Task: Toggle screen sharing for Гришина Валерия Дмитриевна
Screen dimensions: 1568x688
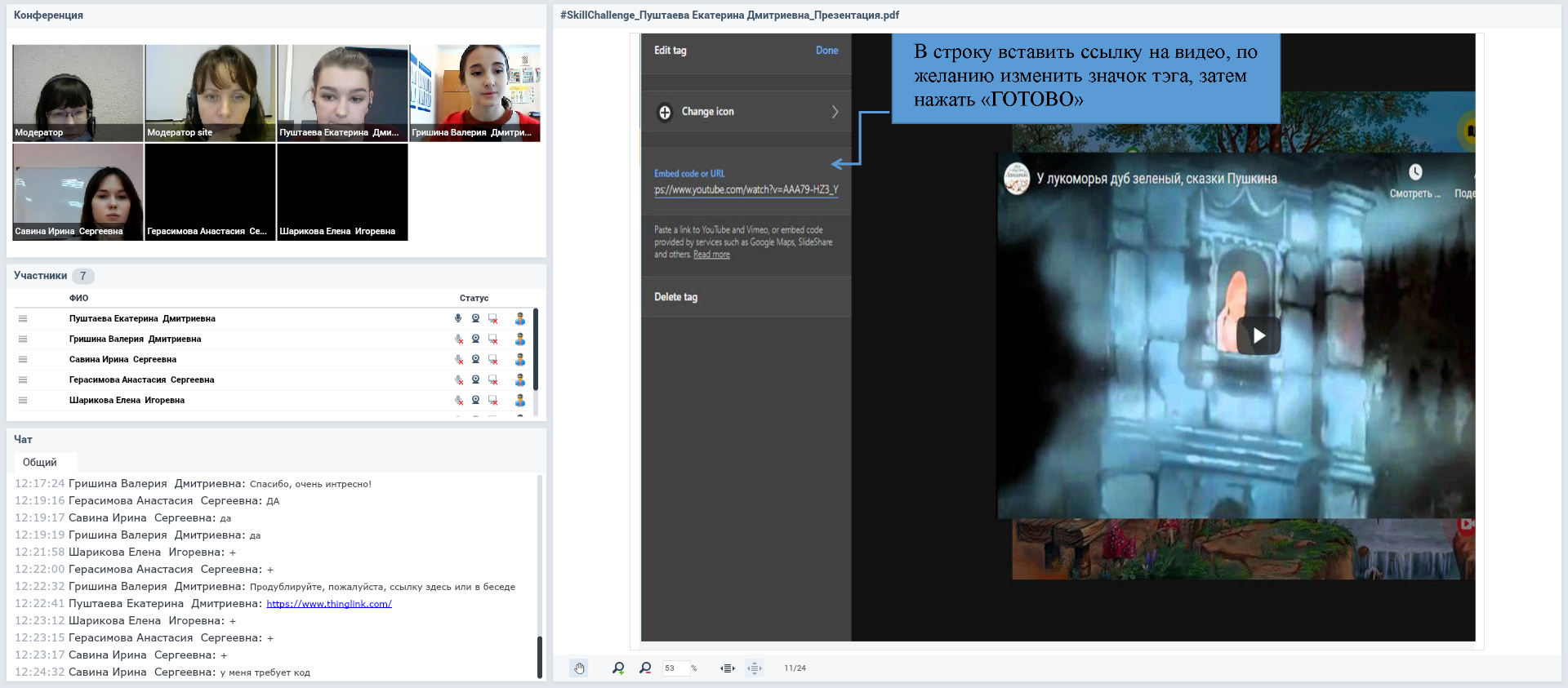Action: click(x=493, y=340)
